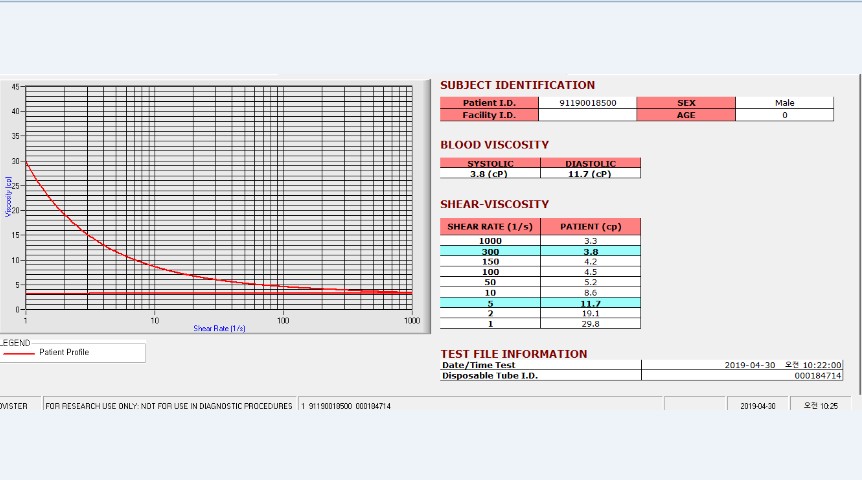Select shear rate row 1000
This screenshot has width=862, height=480.
(x=490, y=241)
